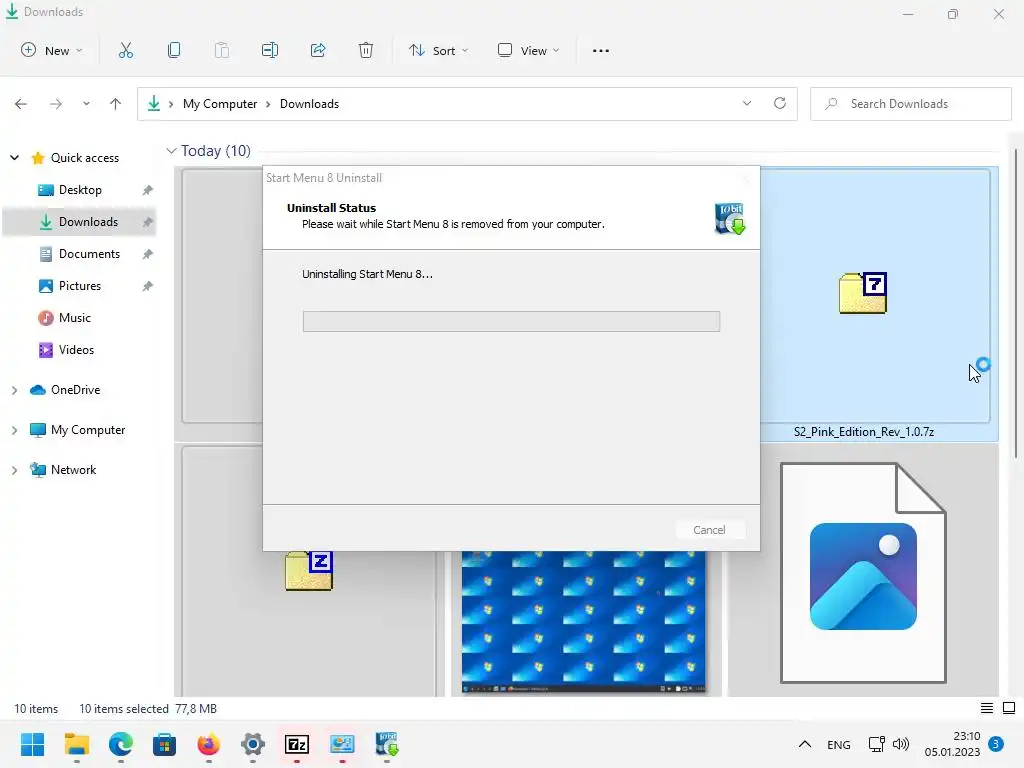
Task: Select Desktop in Quick access
Action: pos(80,190)
